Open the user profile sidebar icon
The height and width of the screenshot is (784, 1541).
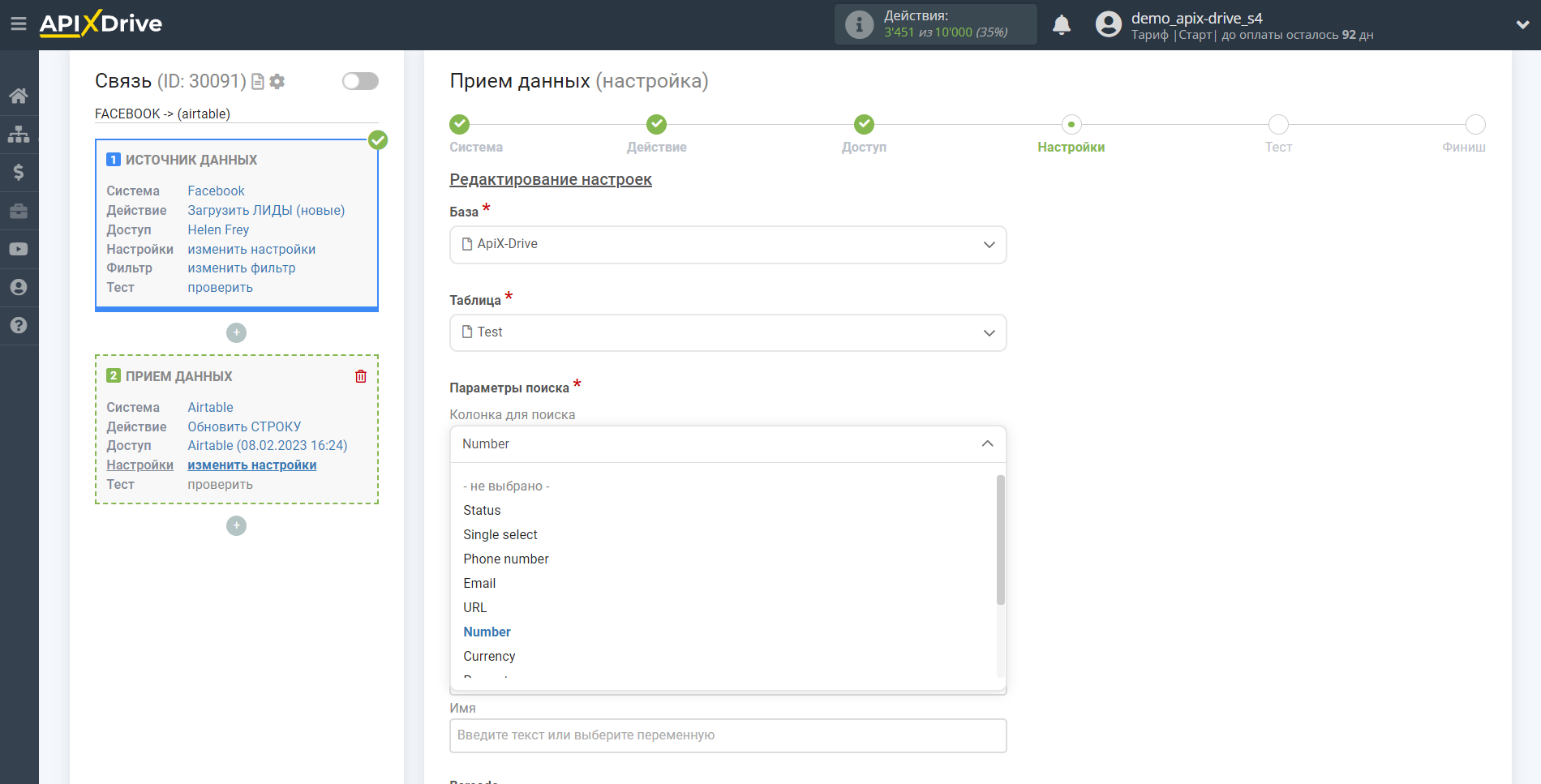pyautogui.click(x=19, y=287)
